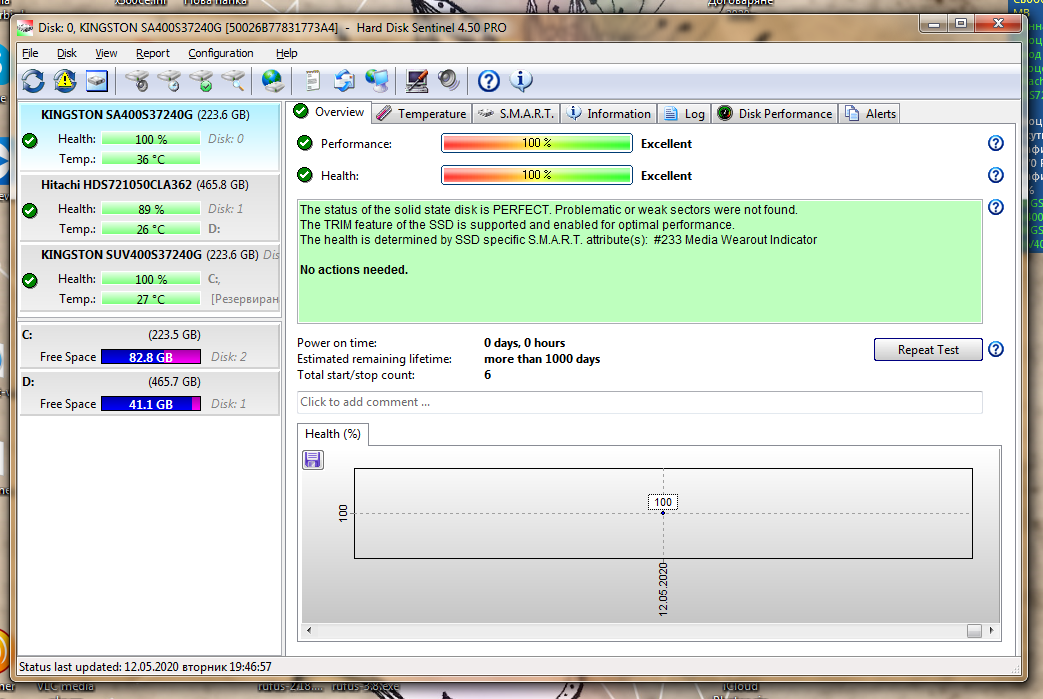Click the monitor with screwdriver toolbar icon
Image resolution: width=1043 pixels, height=699 pixels.
(x=417, y=81)
